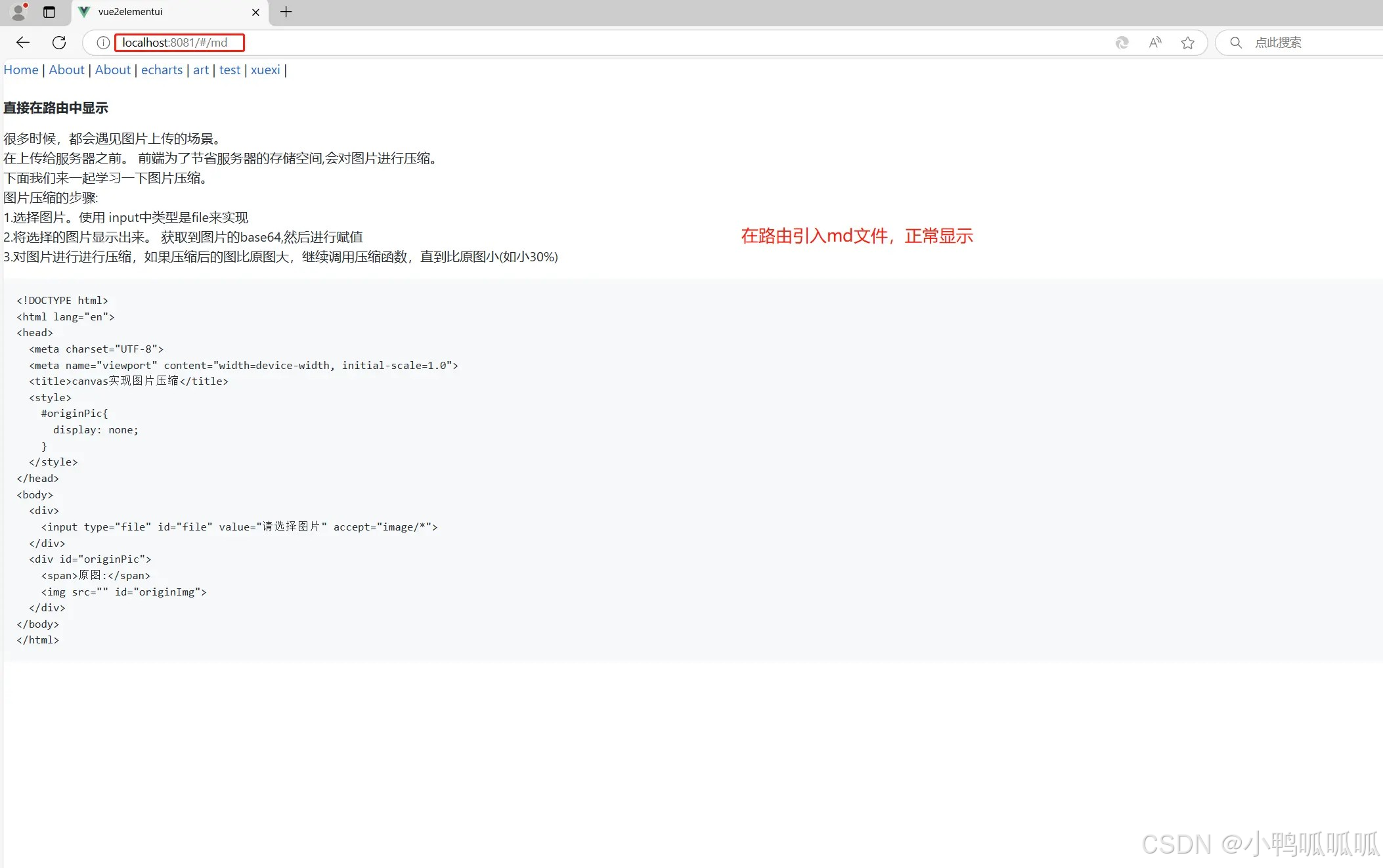
Task: Click inside the address bar showing localhost:8081
Action: (178, 43)
